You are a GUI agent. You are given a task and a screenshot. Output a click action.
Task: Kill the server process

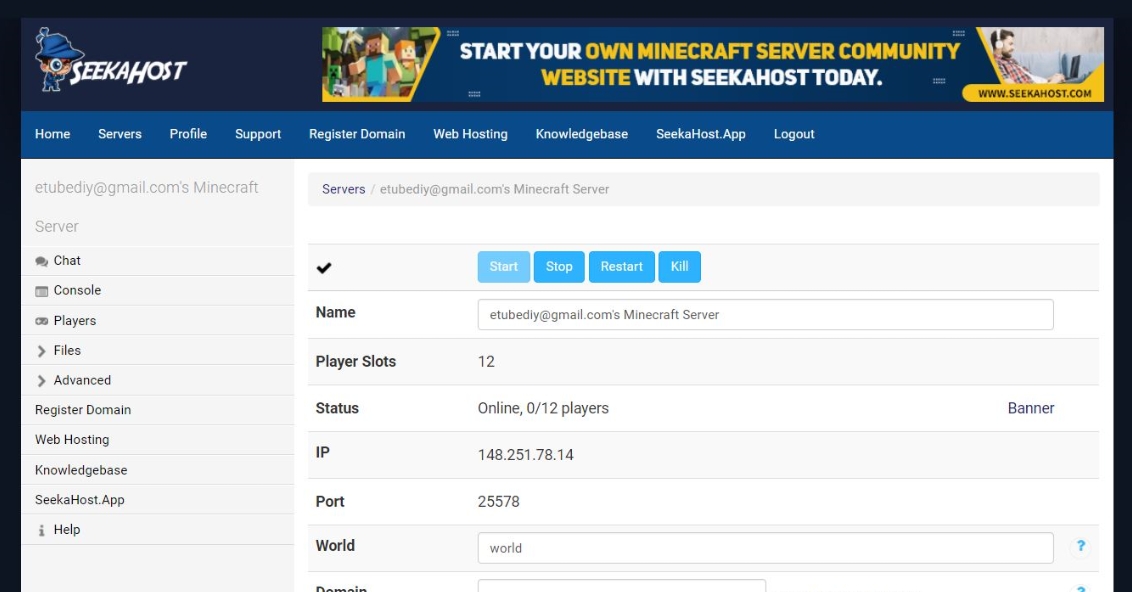(679, 266)
